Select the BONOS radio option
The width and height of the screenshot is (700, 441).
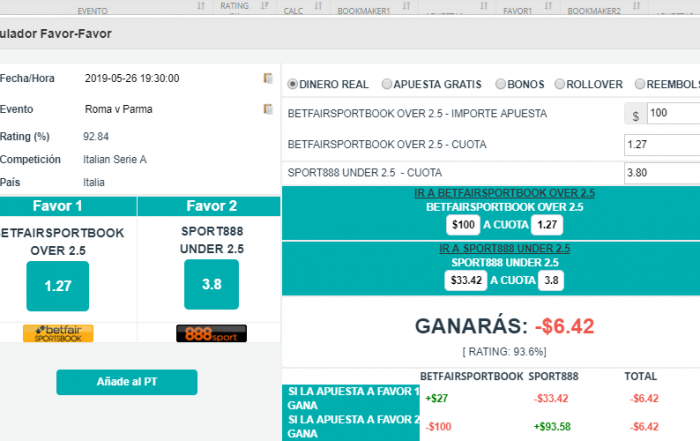pyautogui.click(x=500, y=84)
